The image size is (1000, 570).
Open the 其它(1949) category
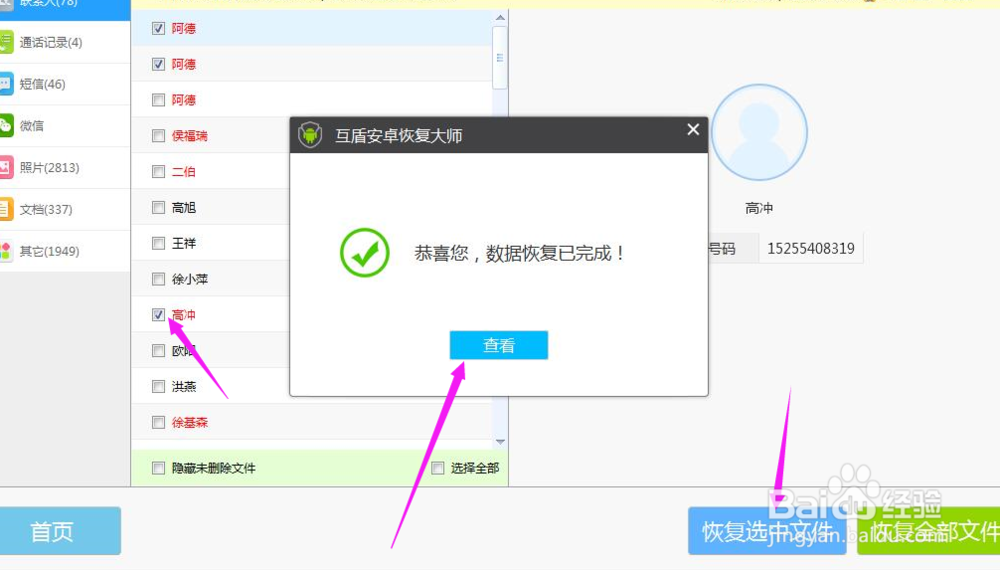tap(64, 251)
